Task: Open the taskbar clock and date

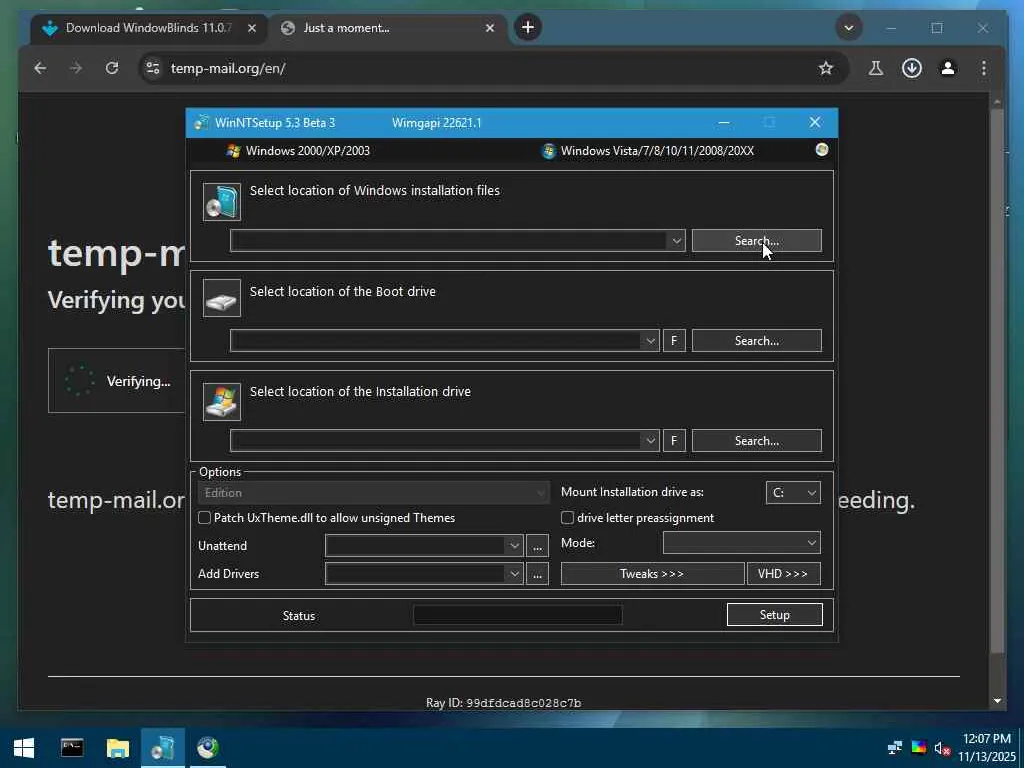Action: 987,748
